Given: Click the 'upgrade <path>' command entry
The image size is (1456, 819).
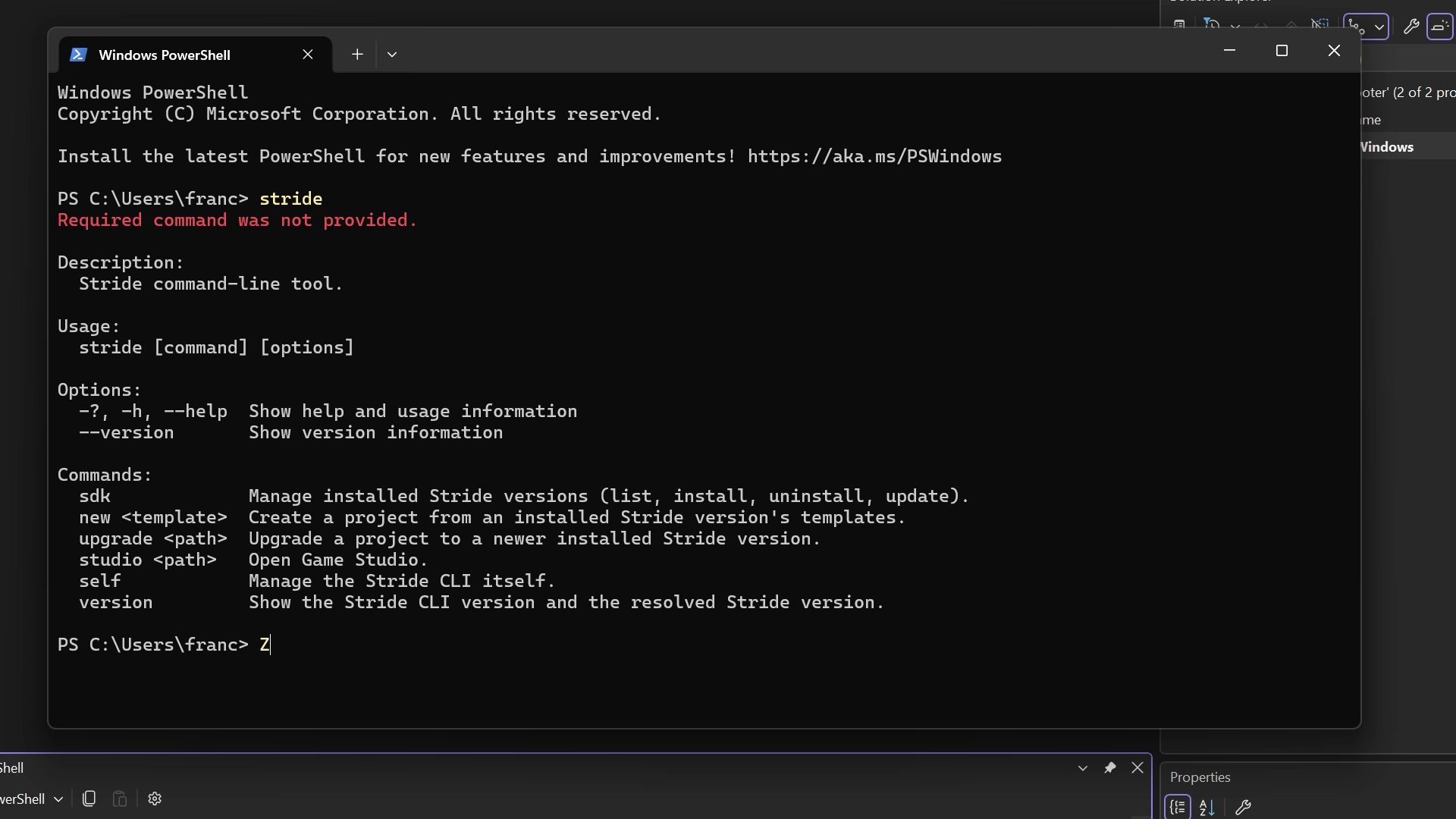Looking at the screenshot, I should [153, 538].
